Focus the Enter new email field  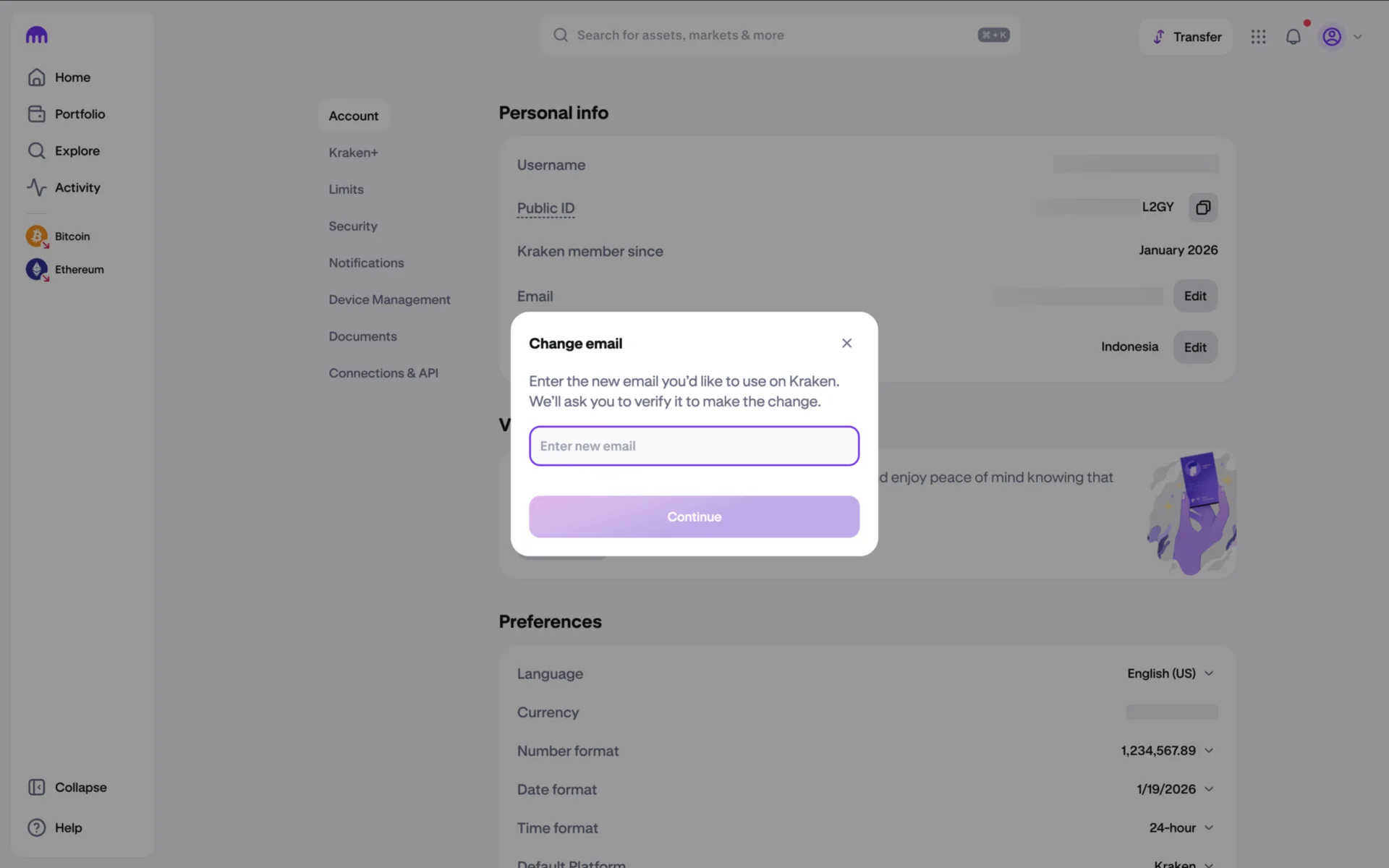tap(694, 446)
